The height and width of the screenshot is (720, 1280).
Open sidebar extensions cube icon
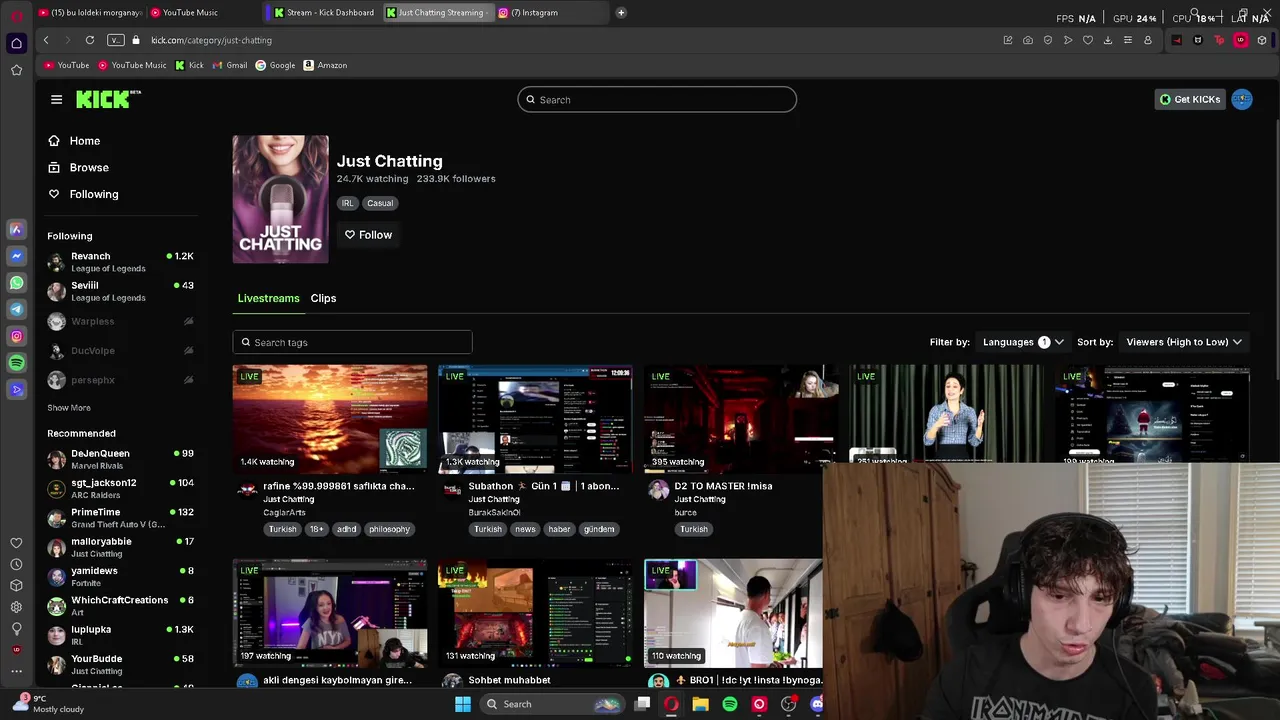(x=16, y=586)
